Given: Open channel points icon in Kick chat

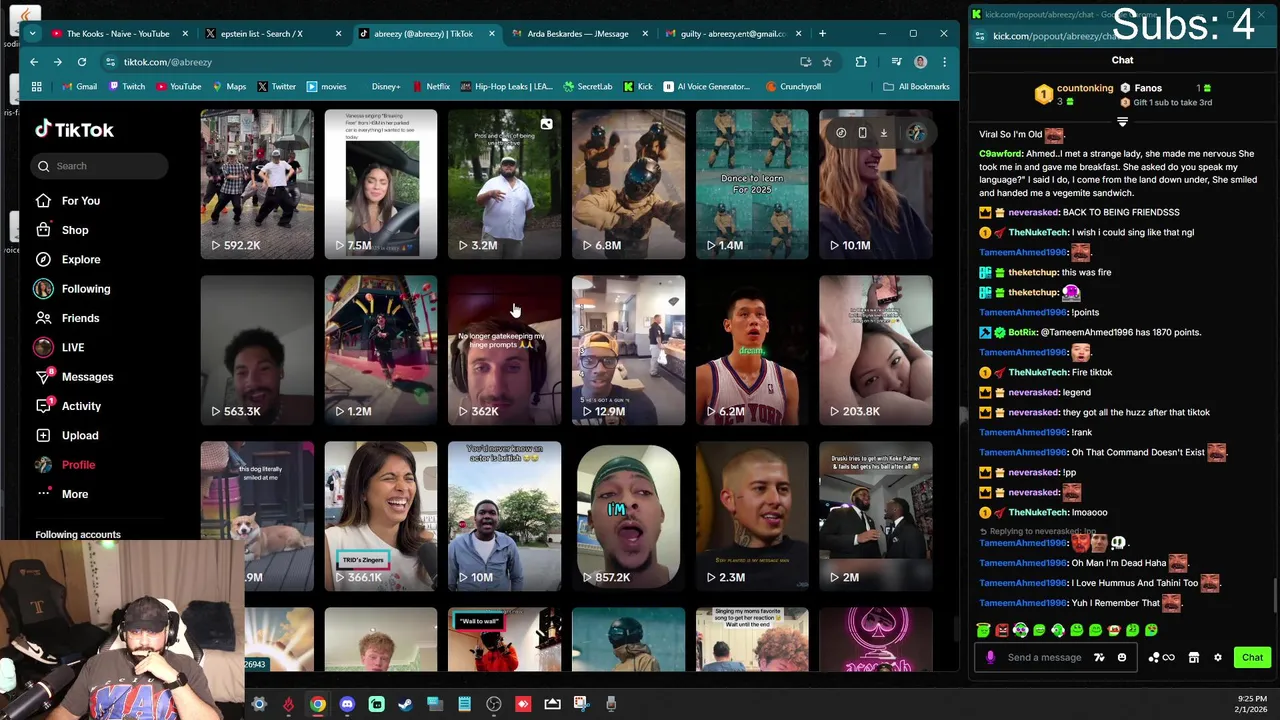Looking at the screenshot, I should (x=1161, y=658).
